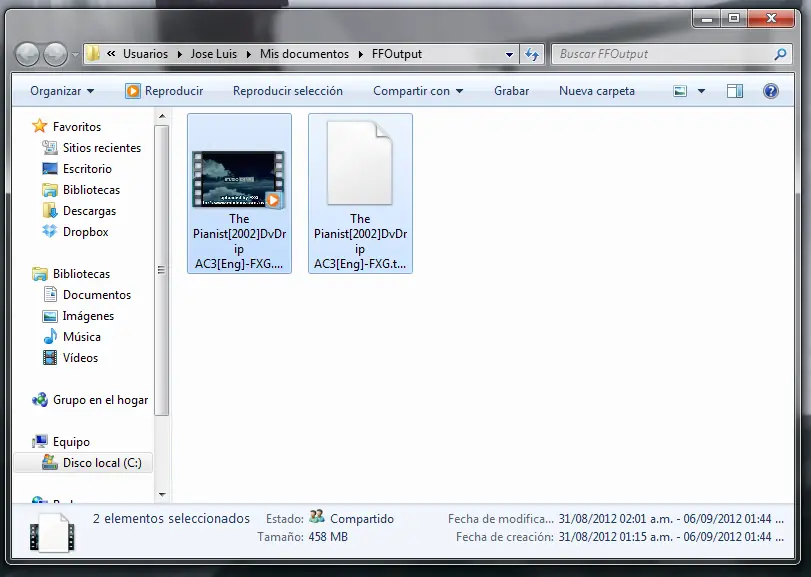Click the Disco local drive icon
811x577 pixels.
pyautogui.click(x=50, y=462)
